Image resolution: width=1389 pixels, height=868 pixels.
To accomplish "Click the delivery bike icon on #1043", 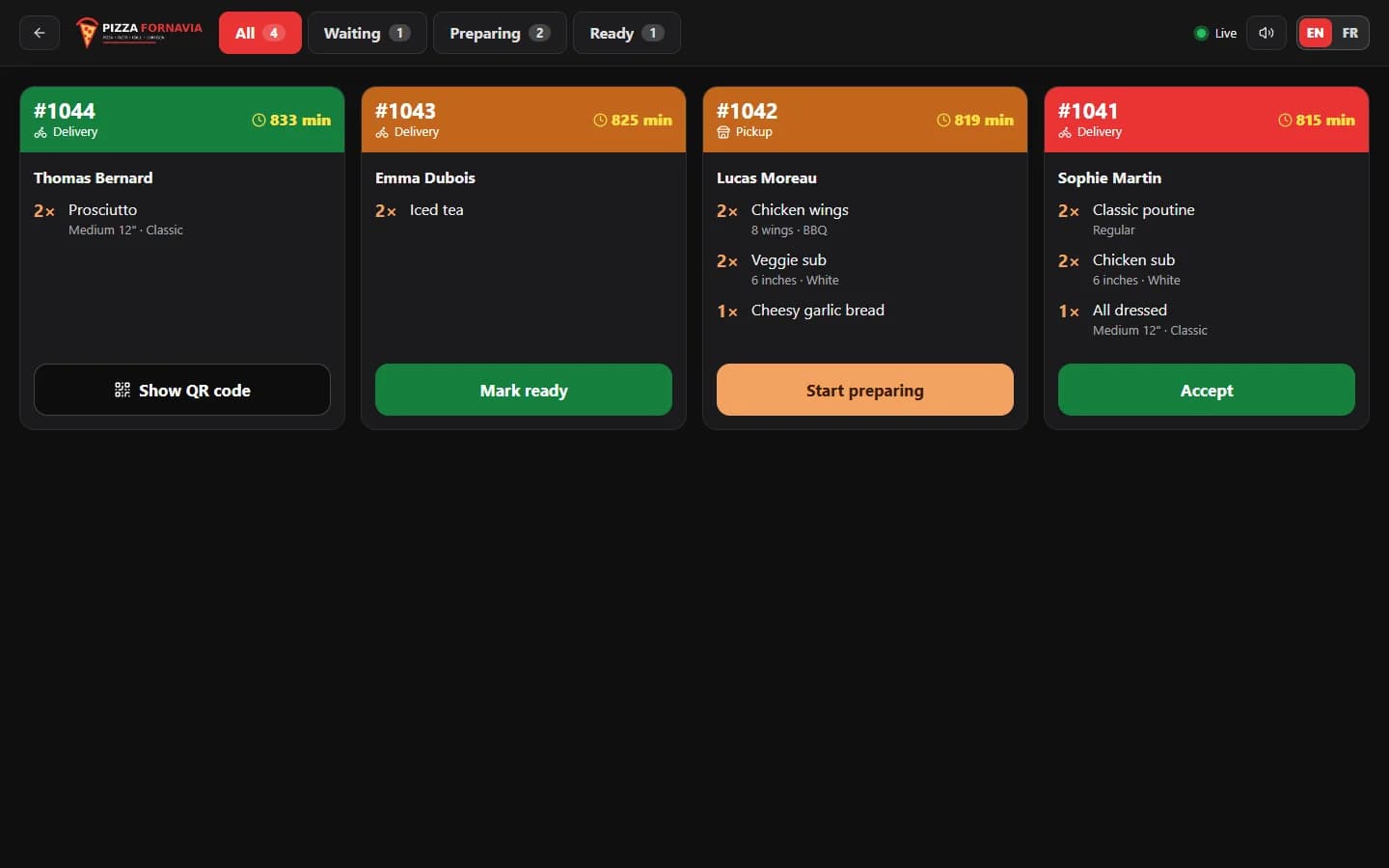I will pyautogui.click(x=382, y=132).
